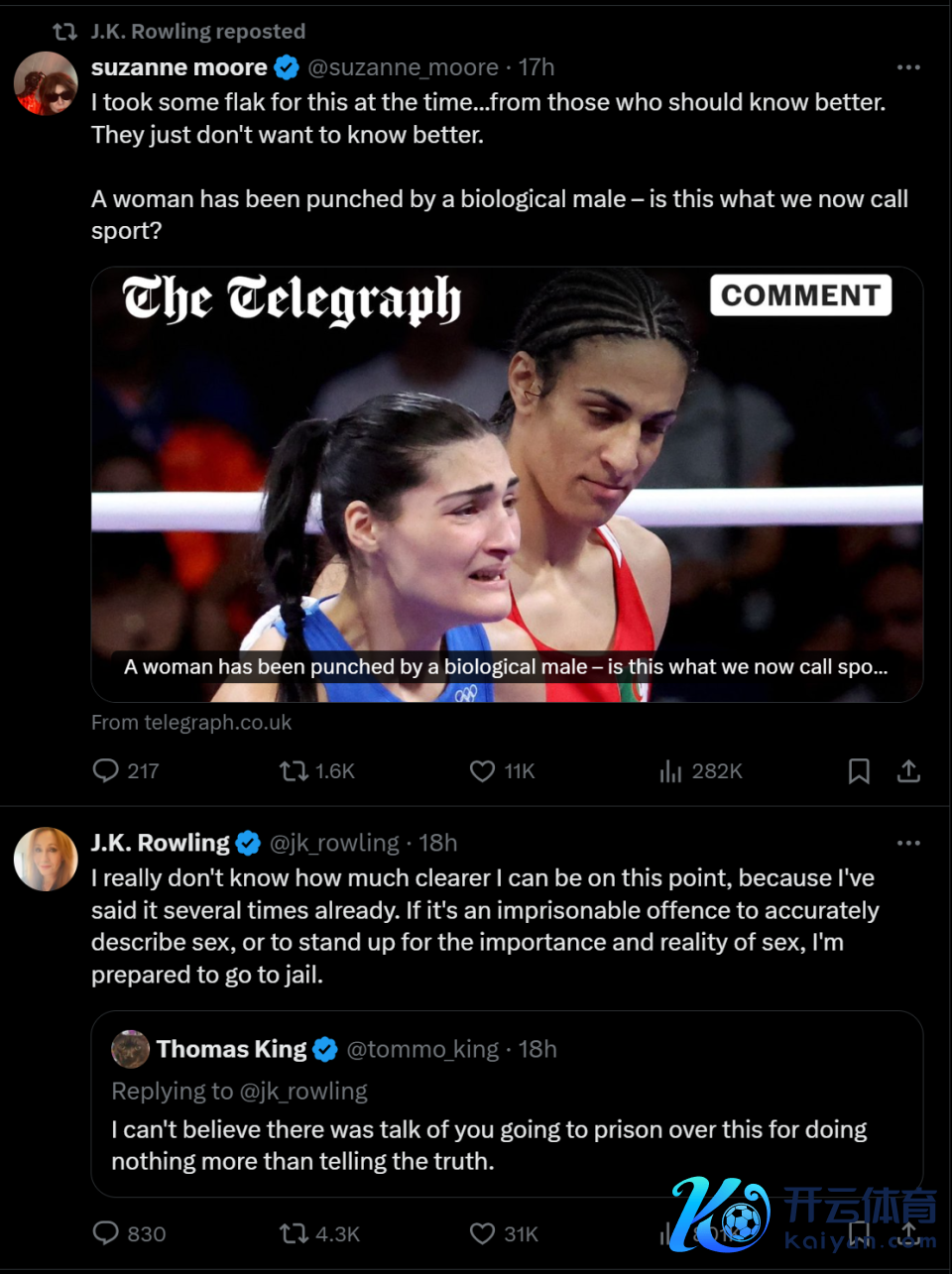
Task: Open the @suzanne_moore profile handle
Action: pos(403,67)
